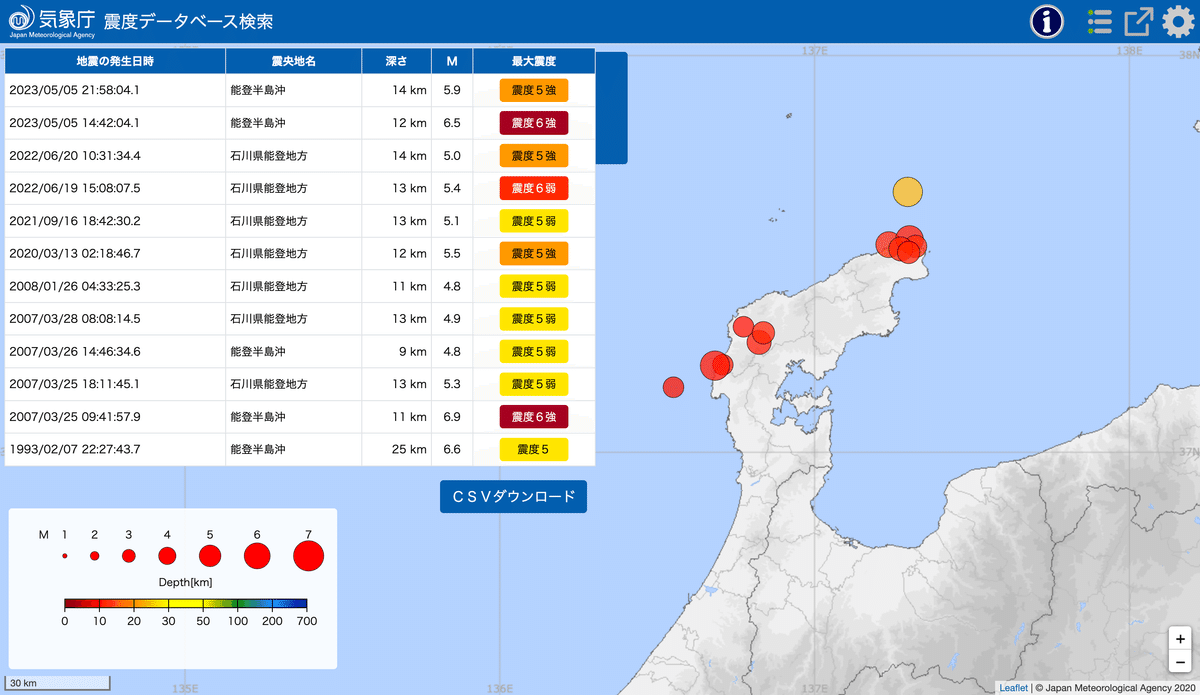This screenshot has width=1200, height=695.
Task: Click the 震度6強 badge for the 2023/05/05 quake
Action: 533,122
